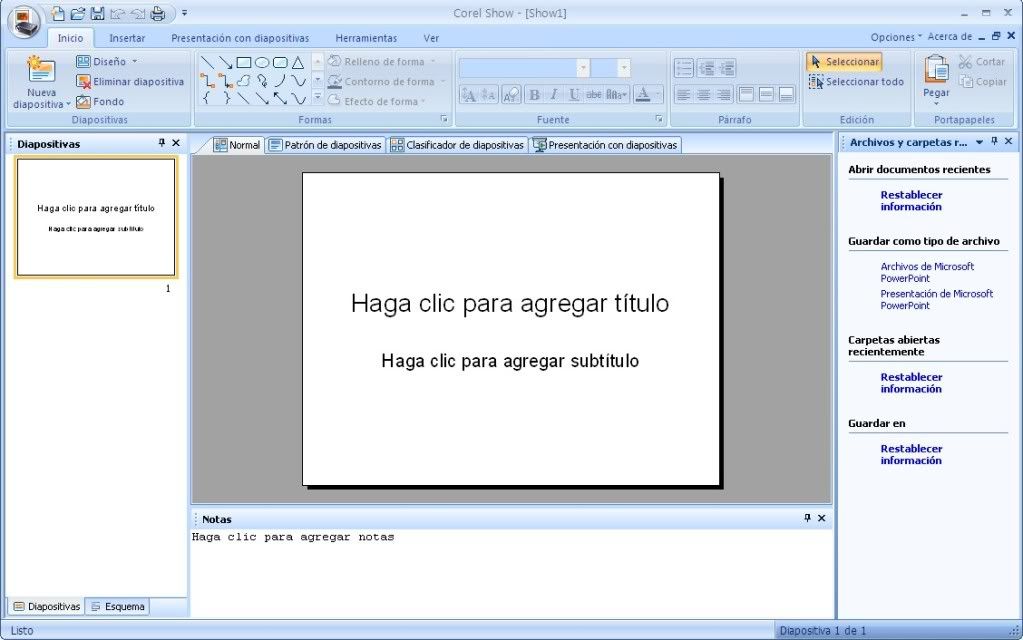Select the rectangle shape in Formas gallery

[x=244, y=63]
